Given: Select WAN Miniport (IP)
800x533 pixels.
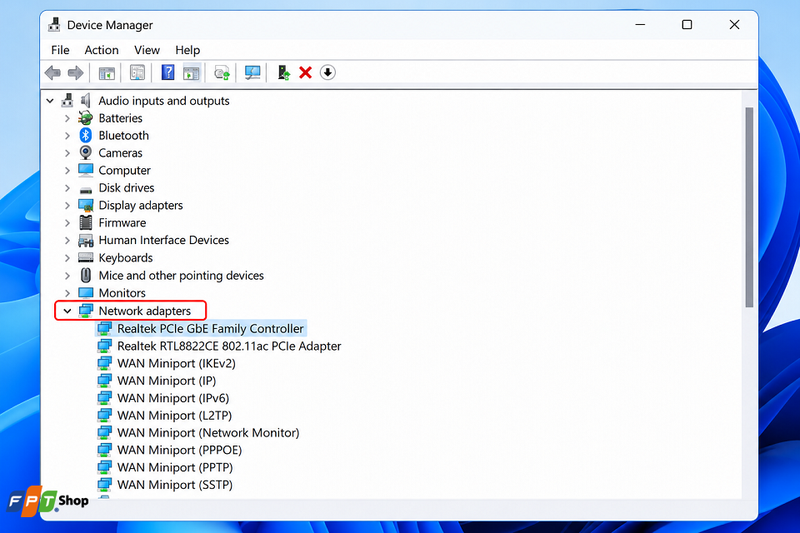Looking at the screenshot, I should (x=167, y=380).
